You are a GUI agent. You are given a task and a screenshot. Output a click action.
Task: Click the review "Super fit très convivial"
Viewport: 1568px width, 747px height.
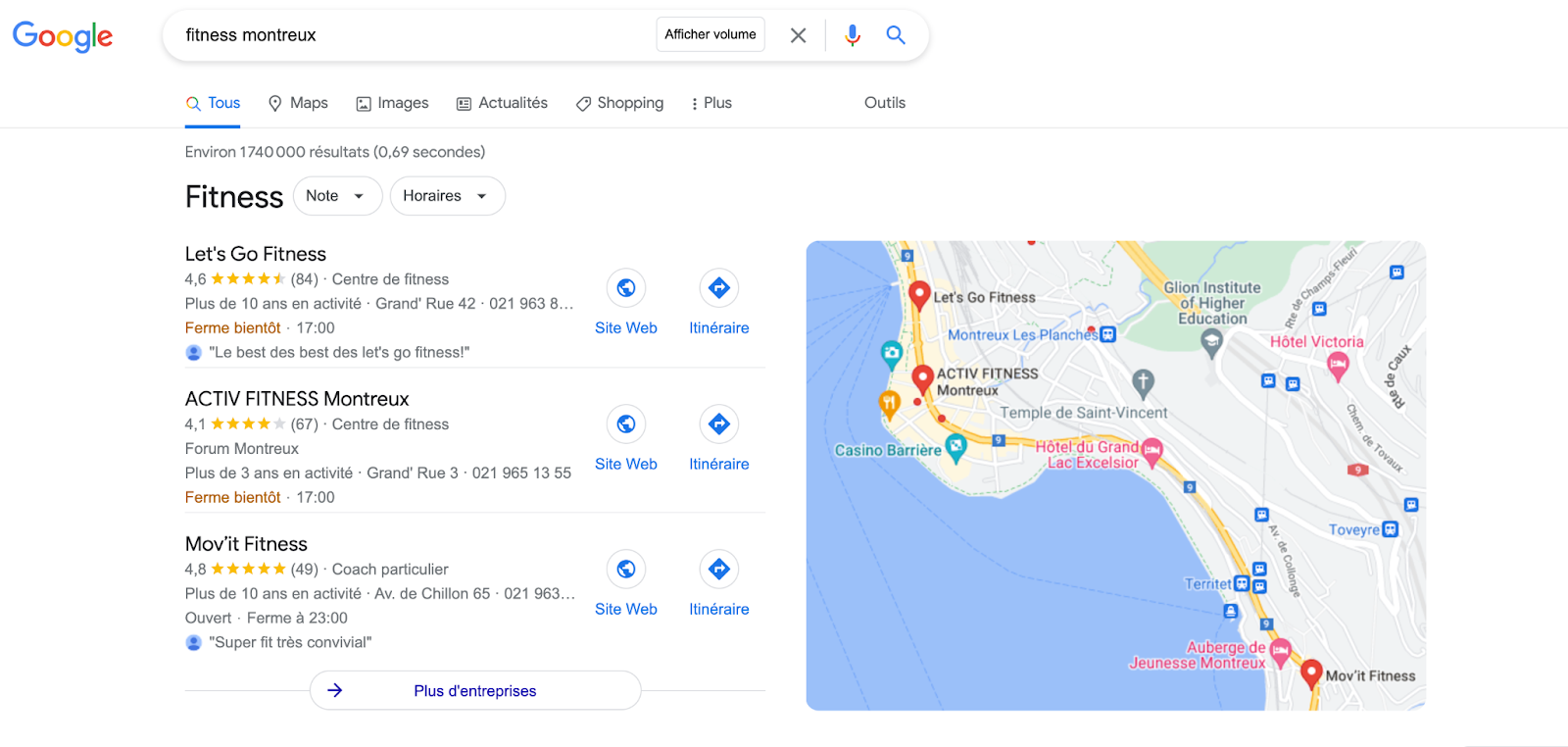pos(290,642)
